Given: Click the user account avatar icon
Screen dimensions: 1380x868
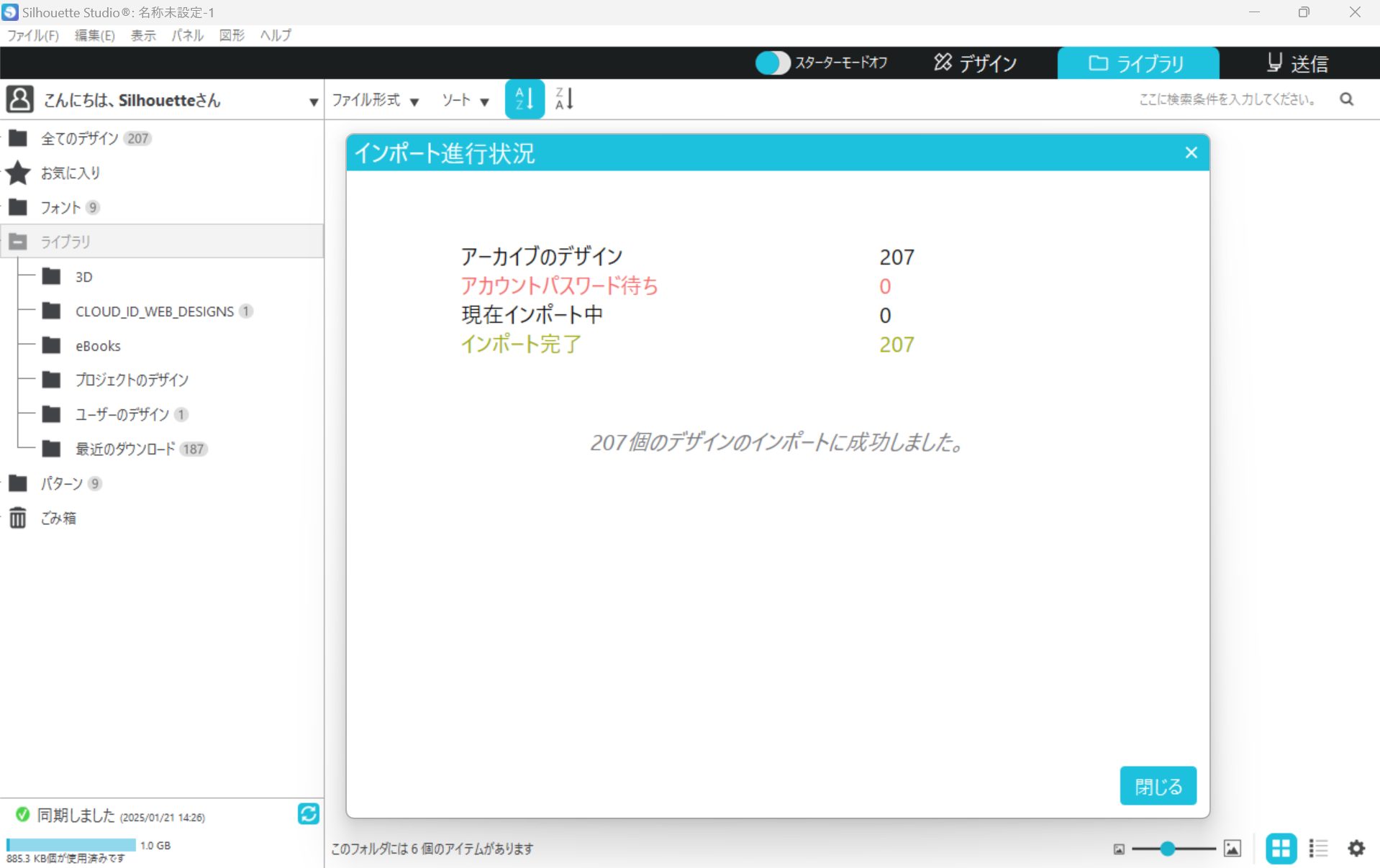Looking at the screenshot, I should pos(19,99).
